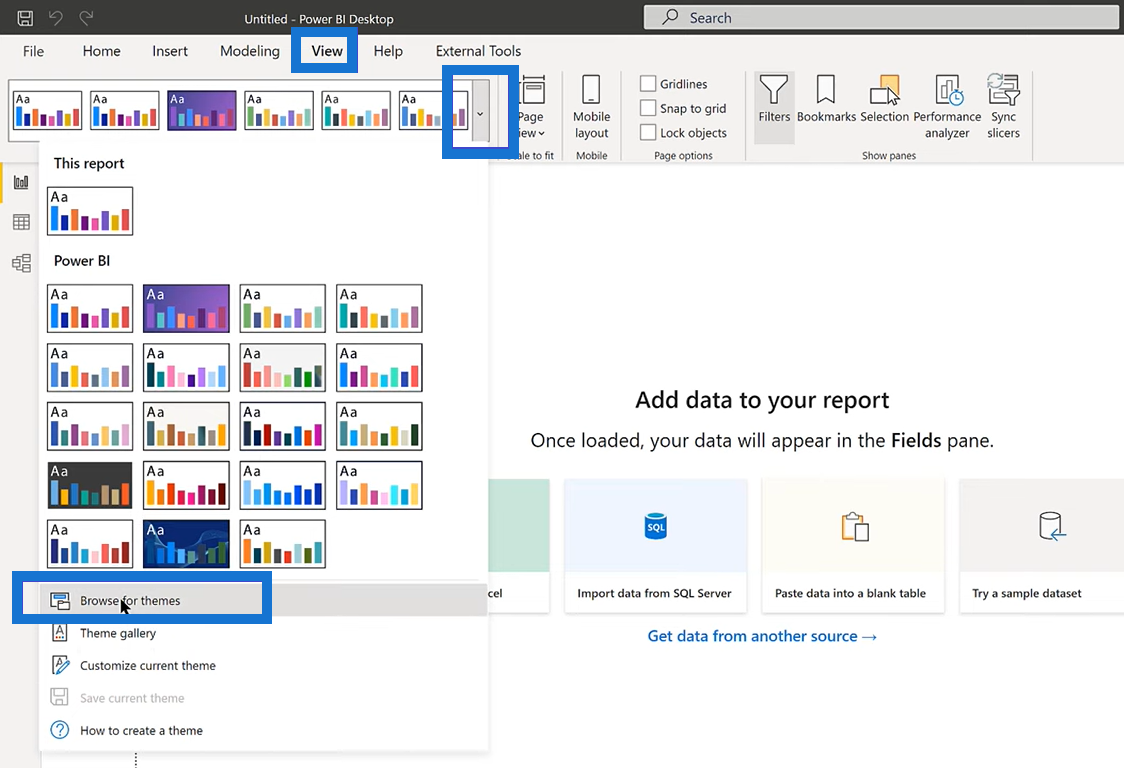Open the Report view in left sidebar
The height and width of the screenshot is (768, 1124).
tap(22, 182)
